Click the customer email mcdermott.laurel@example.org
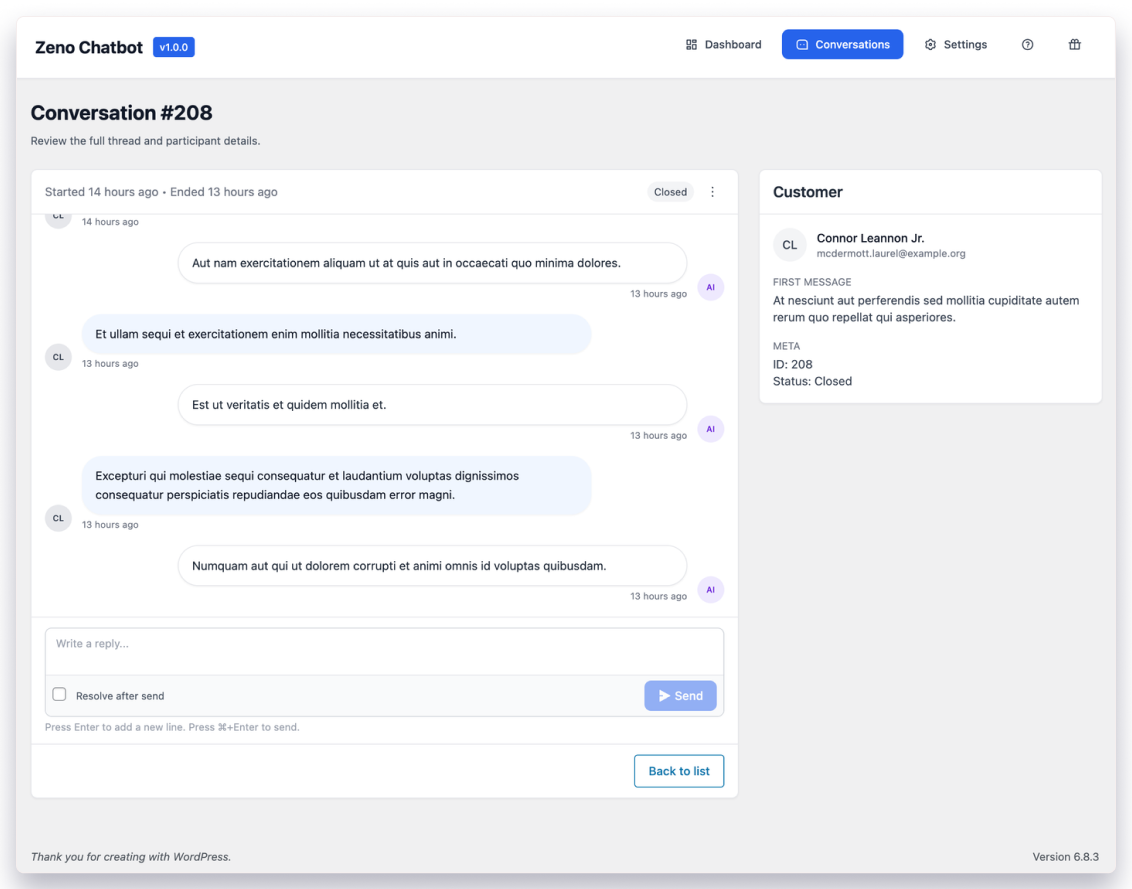Viewport: 1132px width, 889px height. pos(890,254)
